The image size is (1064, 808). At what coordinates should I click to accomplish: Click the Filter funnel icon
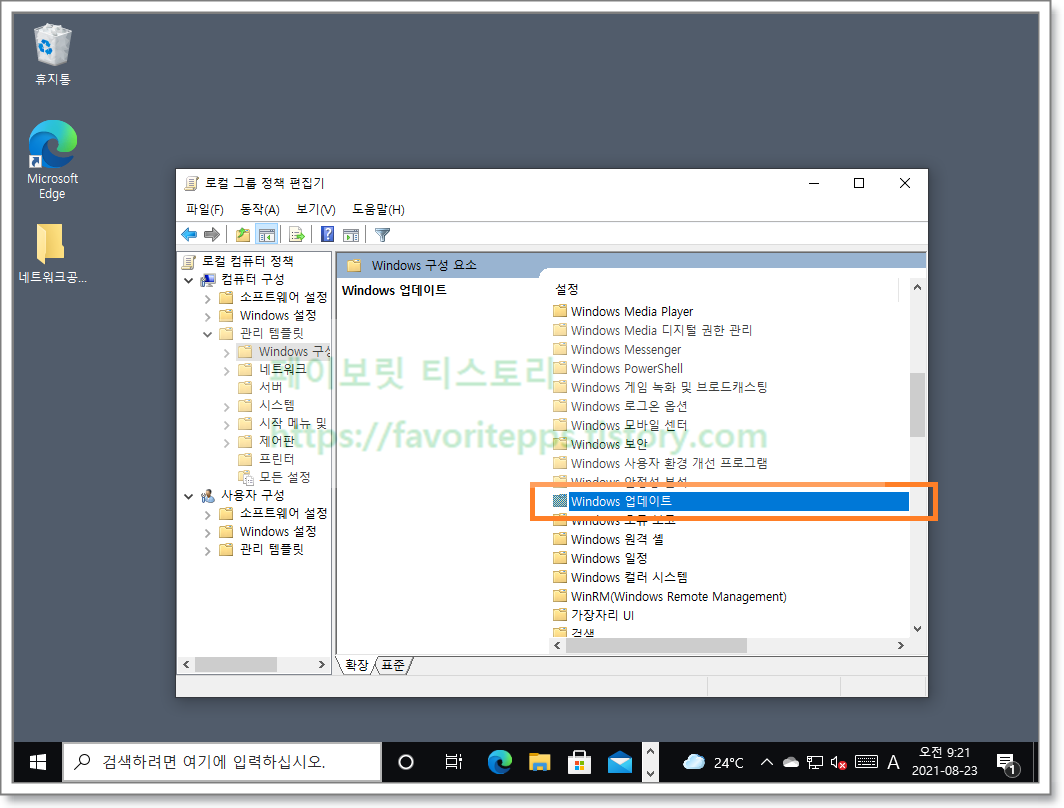point(382,235)
